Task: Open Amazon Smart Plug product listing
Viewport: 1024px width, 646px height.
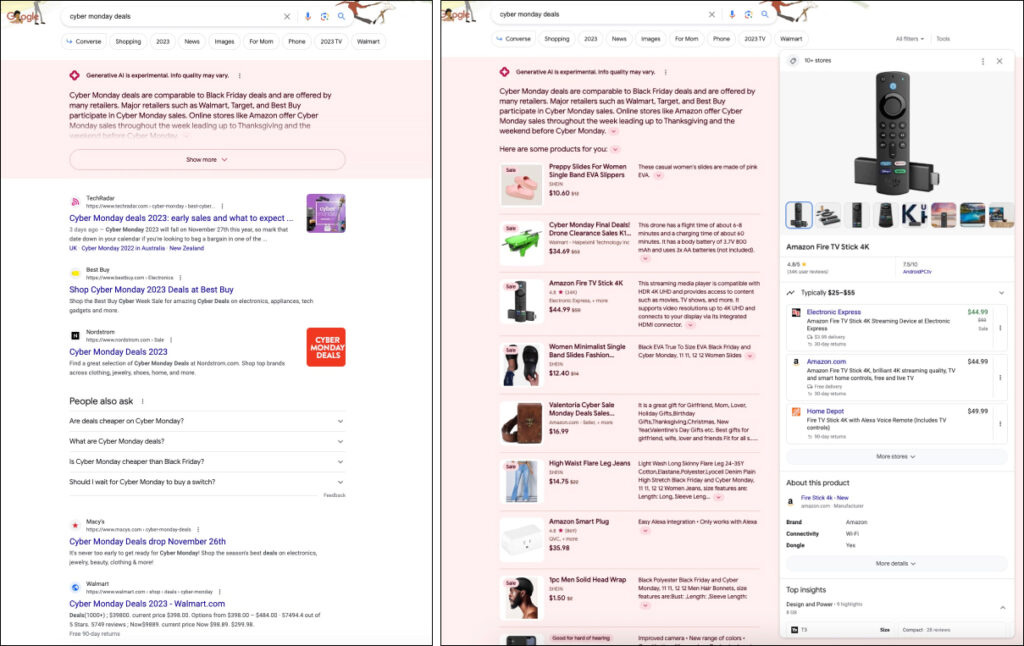Action: tap(579, 521)
